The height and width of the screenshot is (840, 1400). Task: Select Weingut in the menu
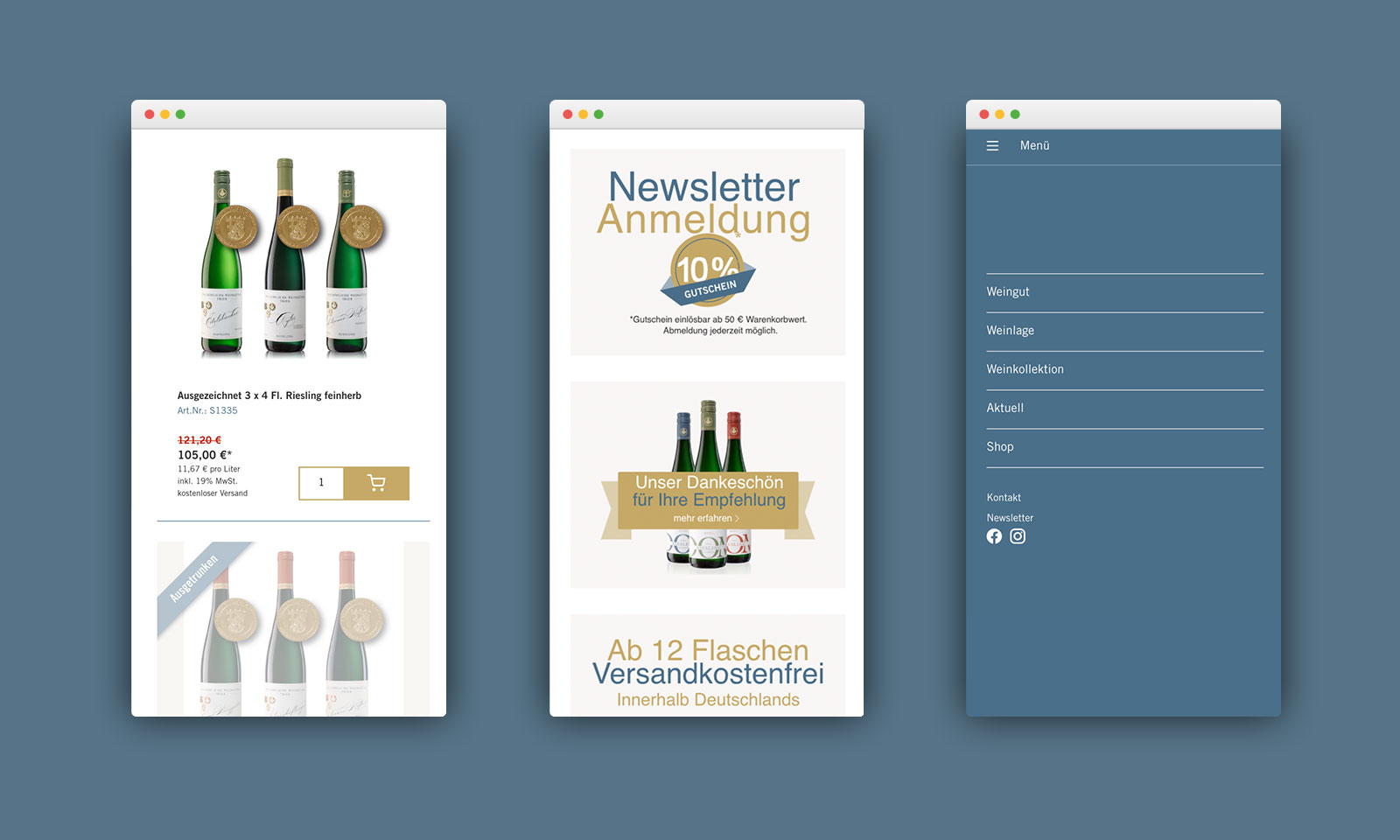tap(1008, 292)
